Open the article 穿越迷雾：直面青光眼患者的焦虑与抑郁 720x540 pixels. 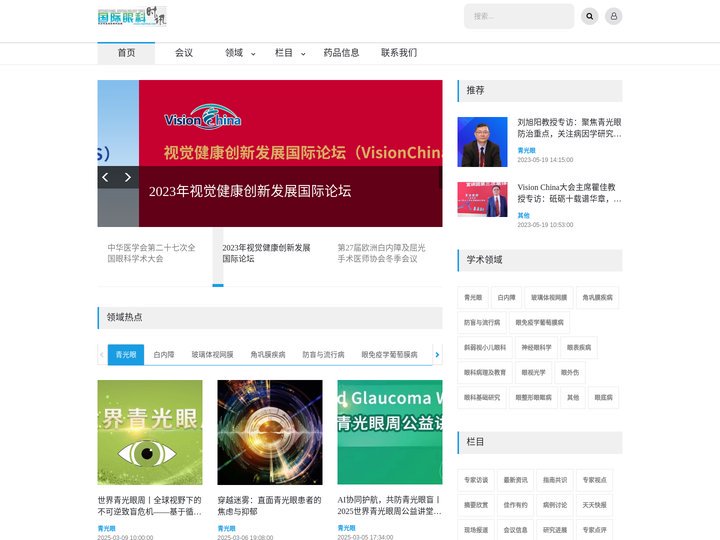pyautogui.click(x=270, y=506)
